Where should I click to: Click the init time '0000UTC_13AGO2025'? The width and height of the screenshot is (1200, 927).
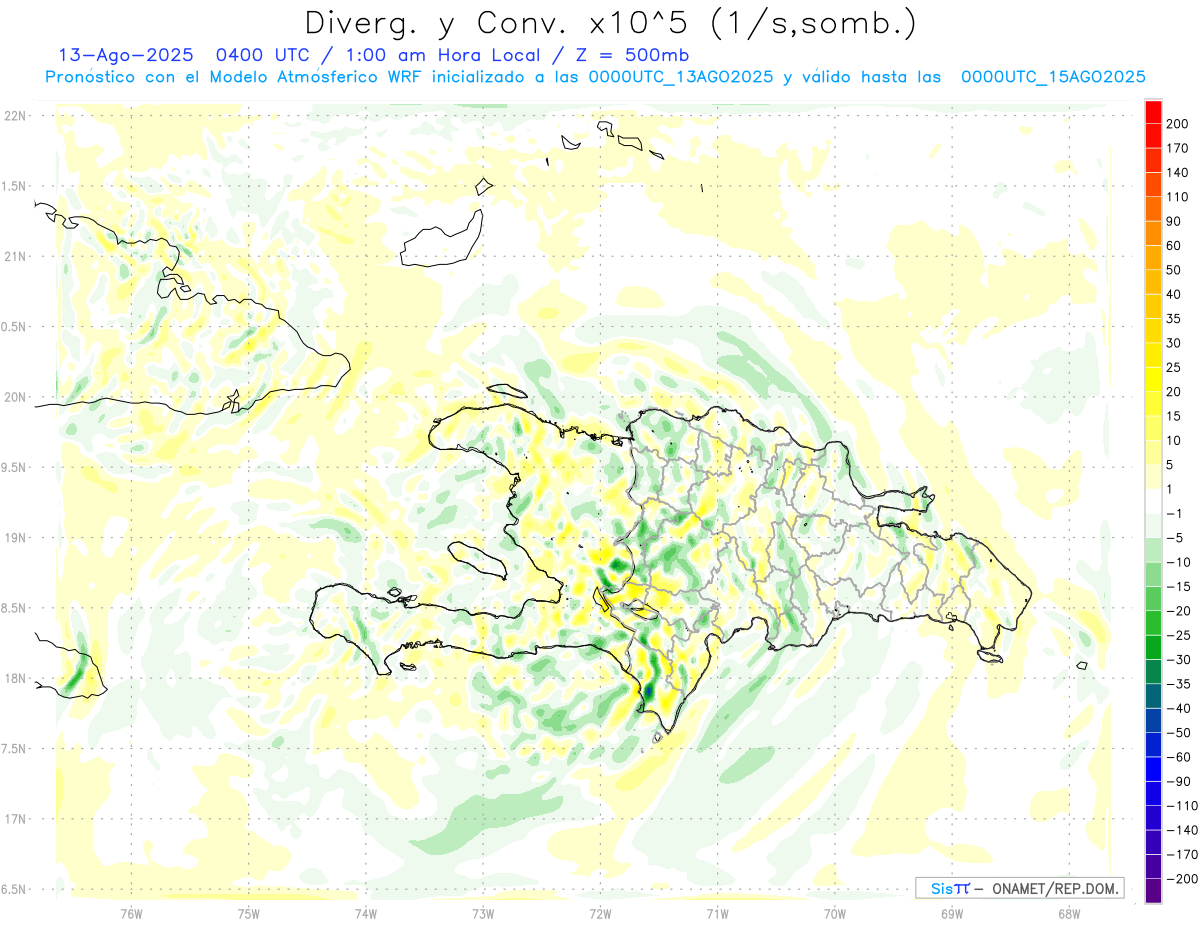coord(680,77)
